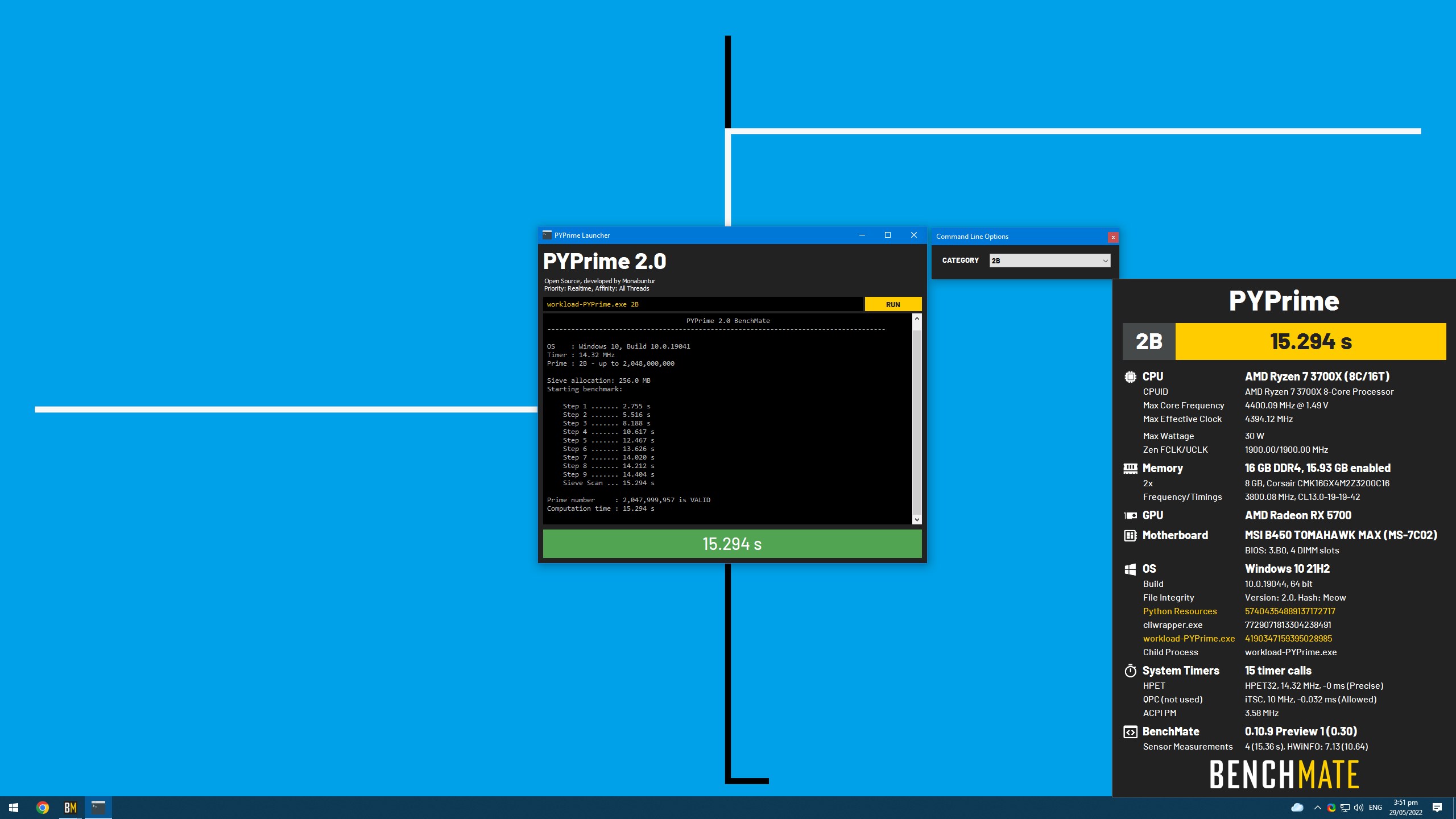The image size is (1456, 819).
Task: Click the System Timers stopwatch icon
Action: pyautogui.click(x=1130, y=671)
